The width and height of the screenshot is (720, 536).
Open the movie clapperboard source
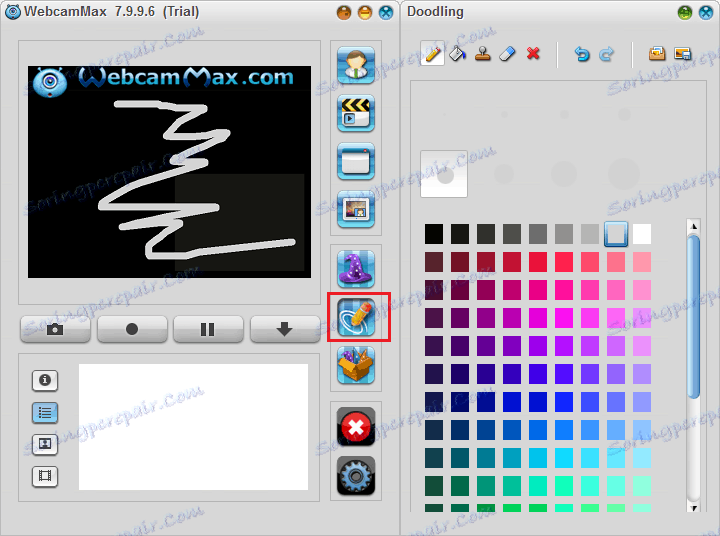pyautogui.click(x=356, y=113)
